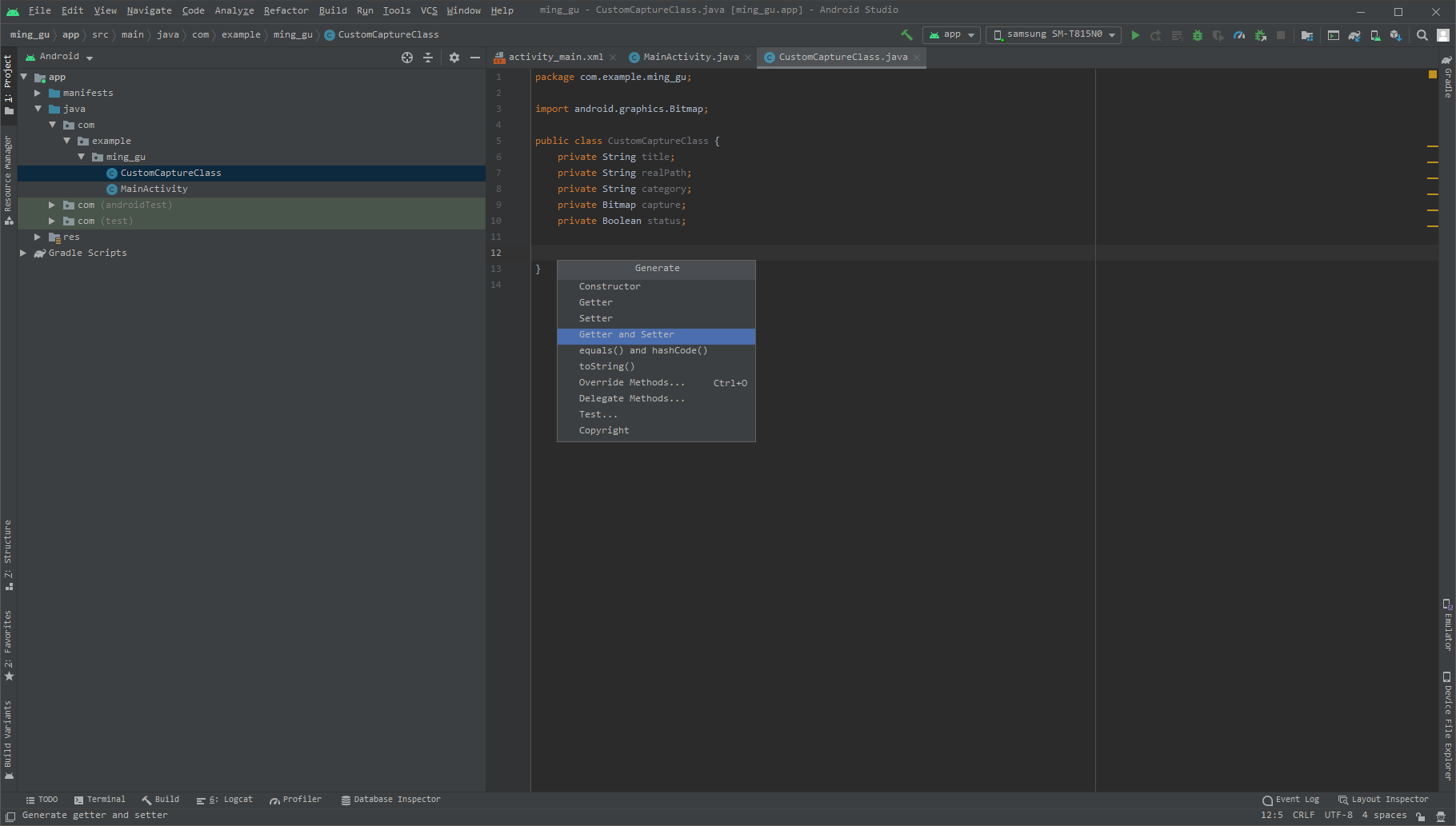1456x826 pixels.
Task: Open the Terminal tool window
Action: point(100,800)
